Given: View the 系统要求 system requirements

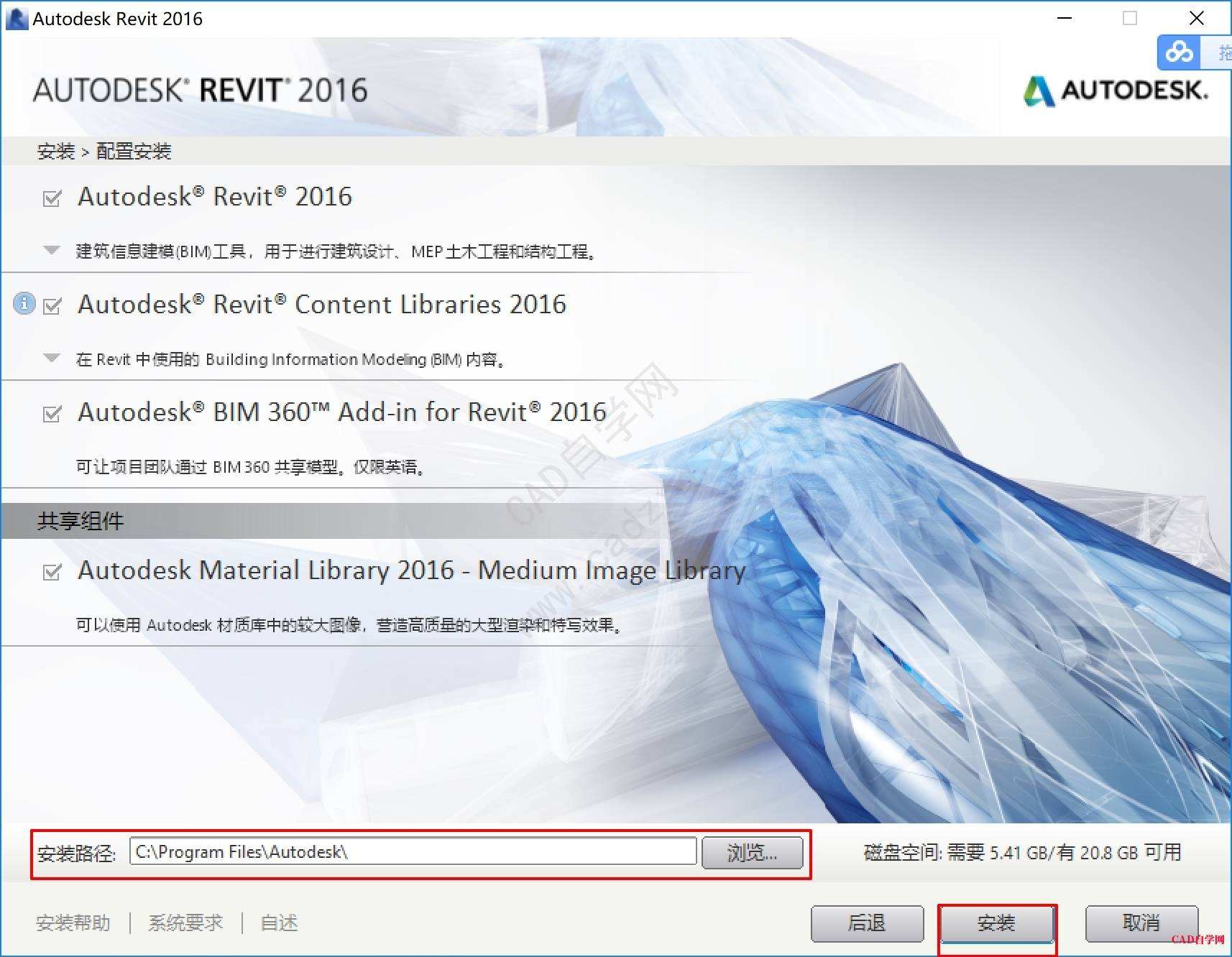Looking at the screenshot, I should 185,924.
